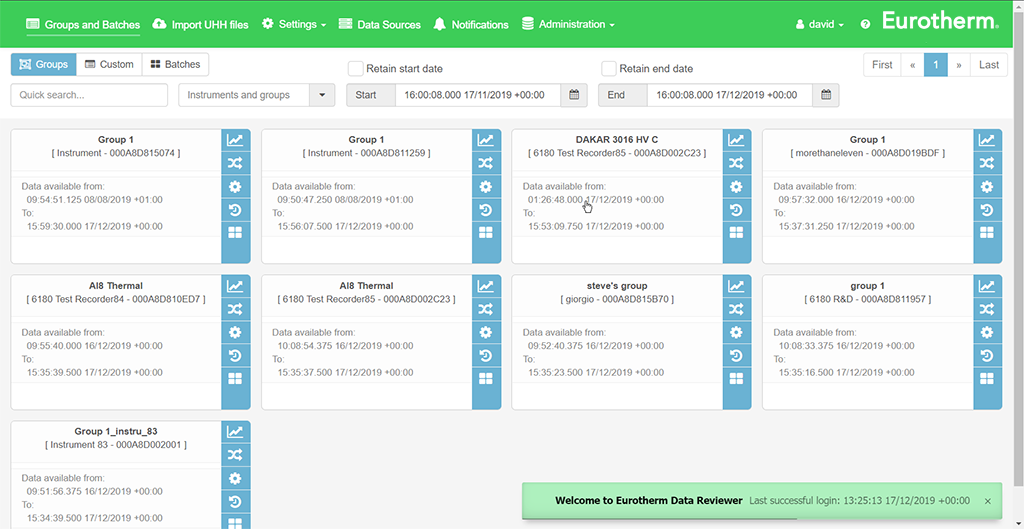This screenshot has height=529, width=1024.
Task: Click history icon on first AI8 Thermal card
Action: [235, 355]
